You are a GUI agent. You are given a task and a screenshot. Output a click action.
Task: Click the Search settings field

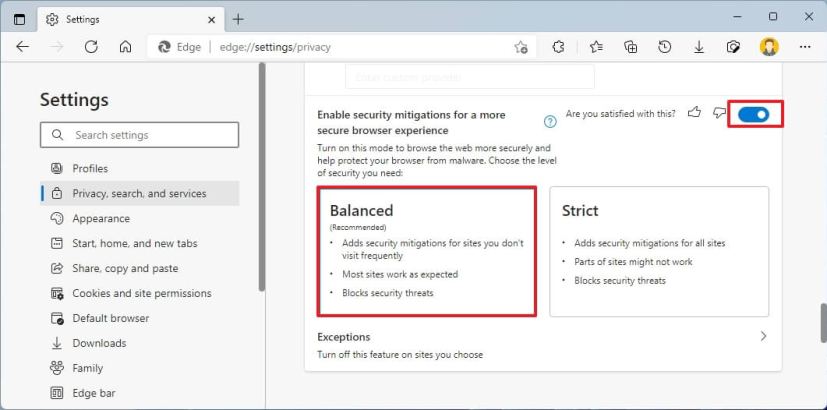tap(139, 135)
